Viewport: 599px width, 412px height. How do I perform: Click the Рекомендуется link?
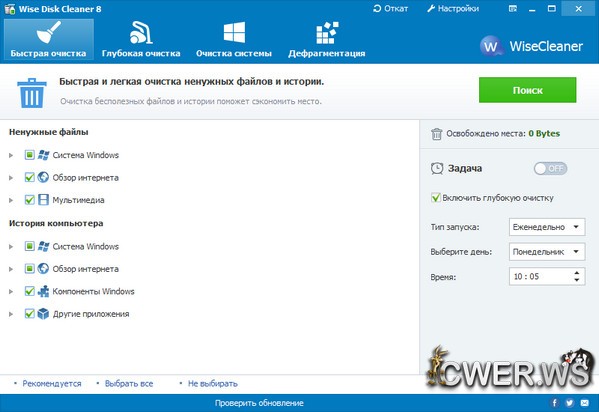52,383
